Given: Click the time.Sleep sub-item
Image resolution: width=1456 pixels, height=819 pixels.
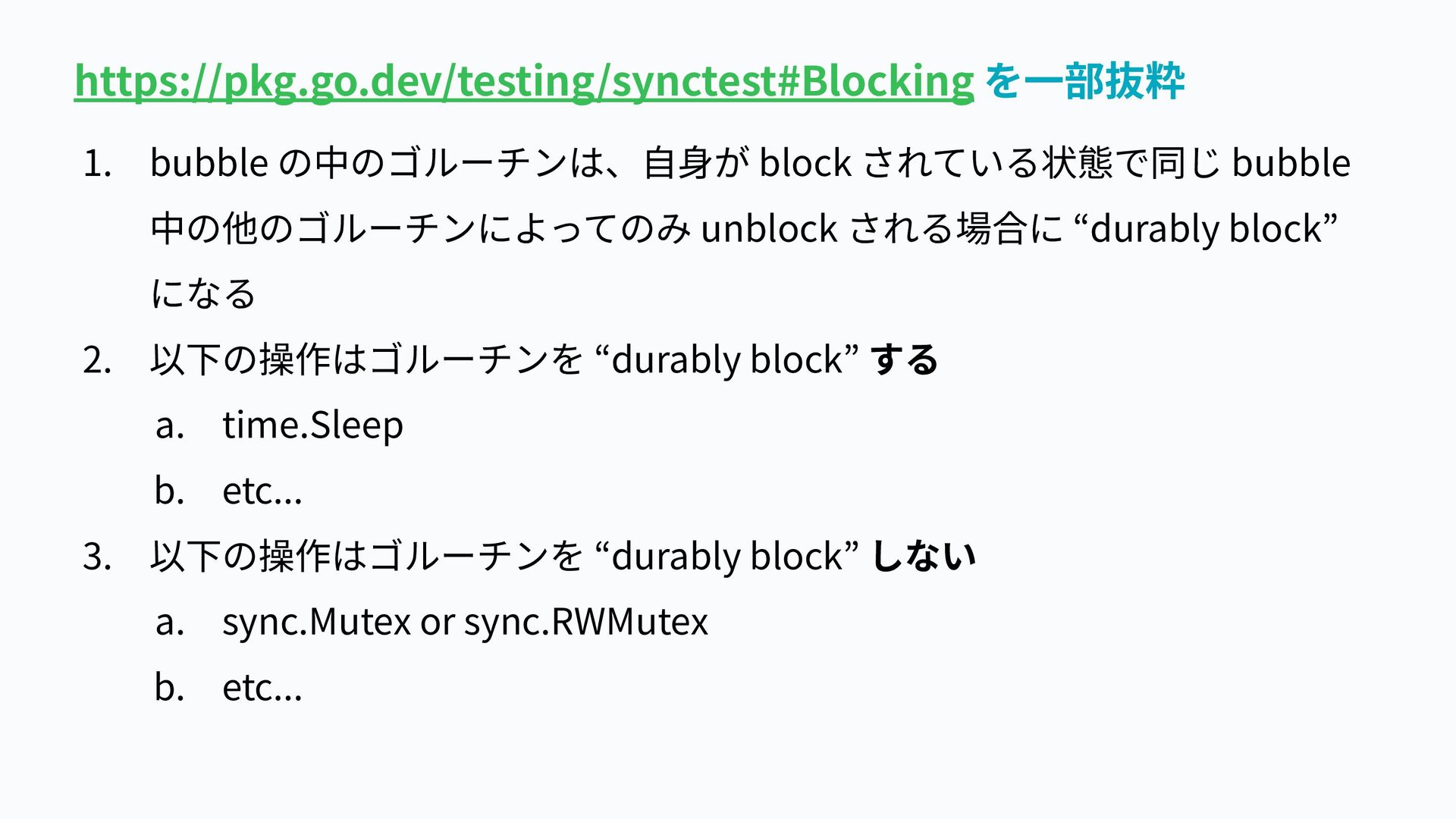Looking at the screenshot, I should point(312,425).
